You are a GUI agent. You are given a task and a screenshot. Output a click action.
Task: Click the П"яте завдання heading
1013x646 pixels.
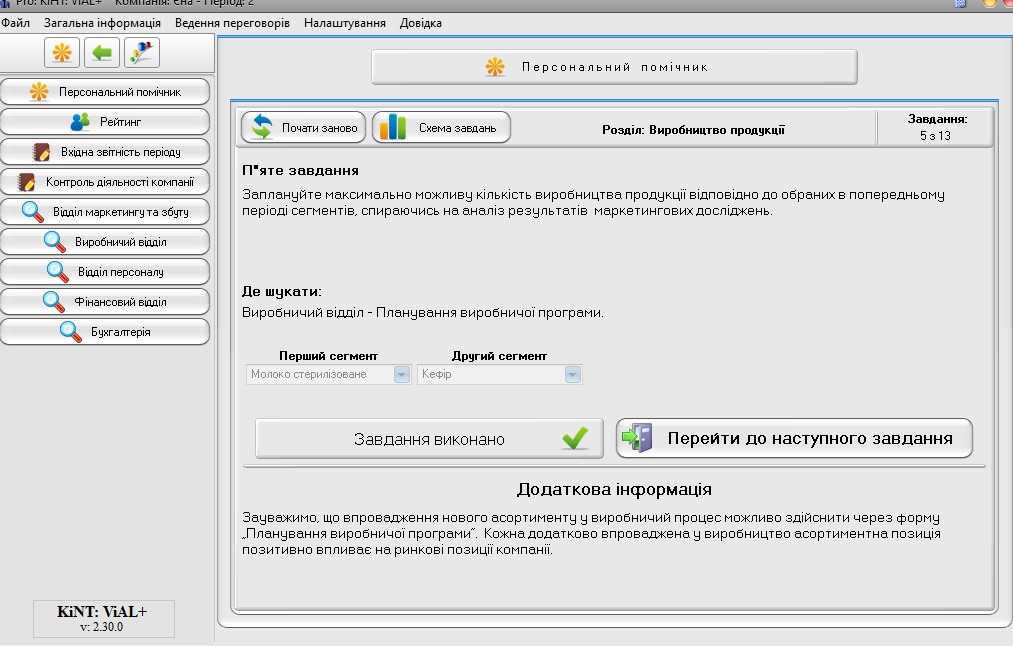(x=300, y=171)
